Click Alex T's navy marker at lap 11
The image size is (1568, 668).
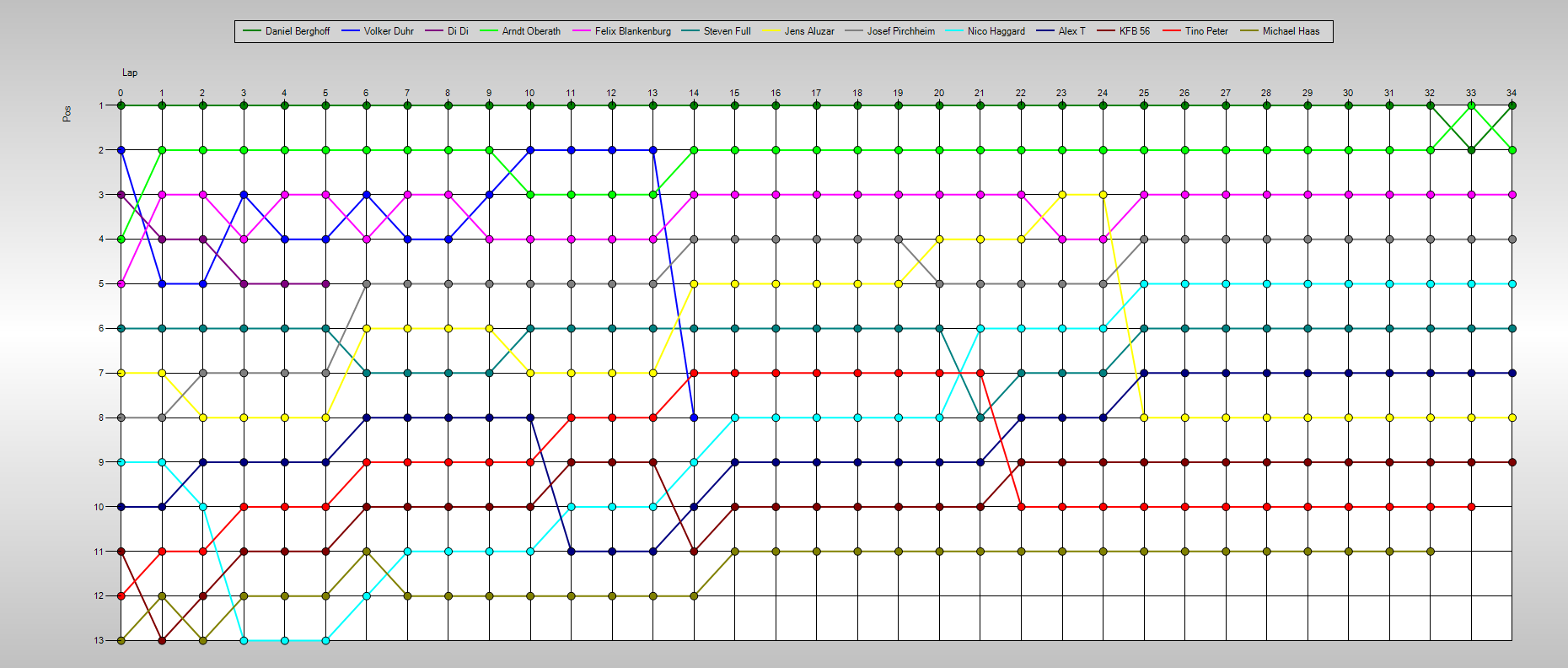pos(571,552)
